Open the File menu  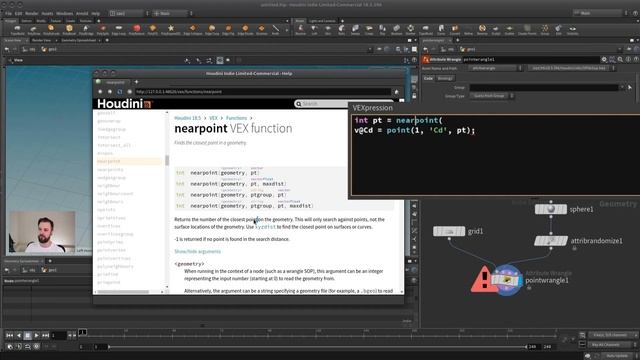[8, 13]
